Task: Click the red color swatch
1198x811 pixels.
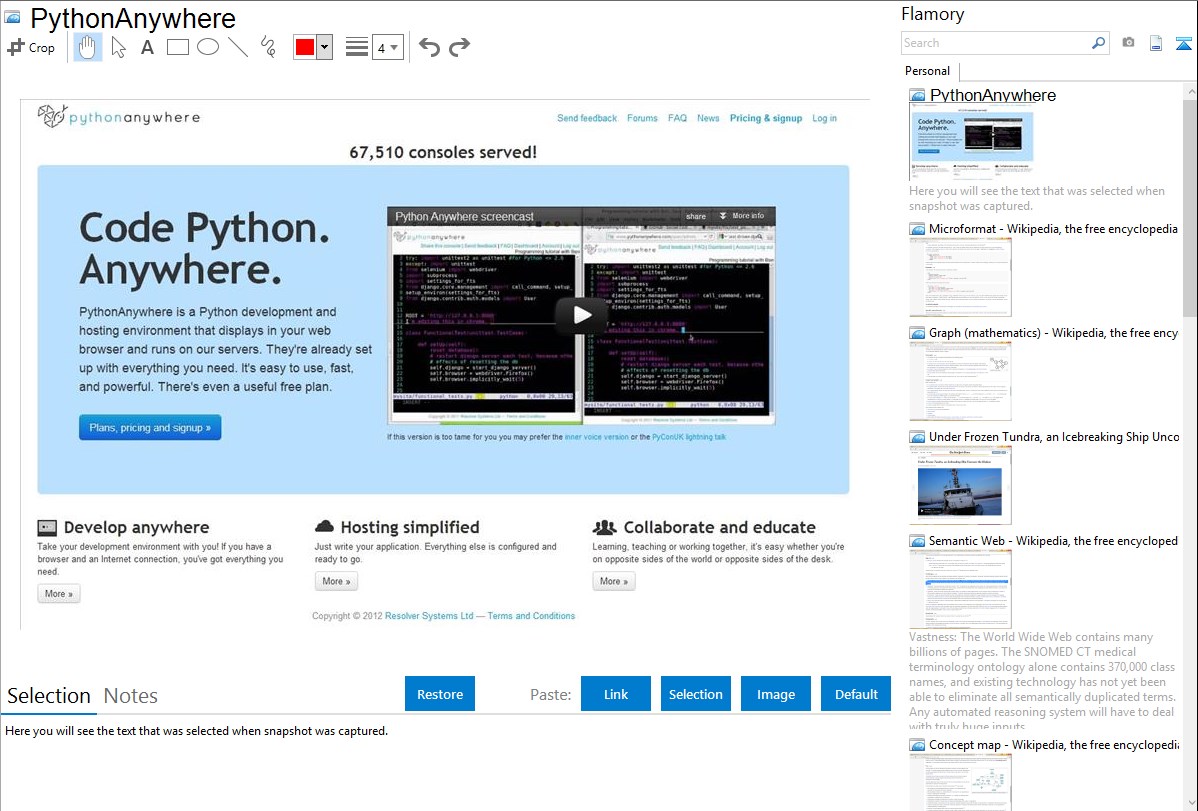Action: (305, 47)
